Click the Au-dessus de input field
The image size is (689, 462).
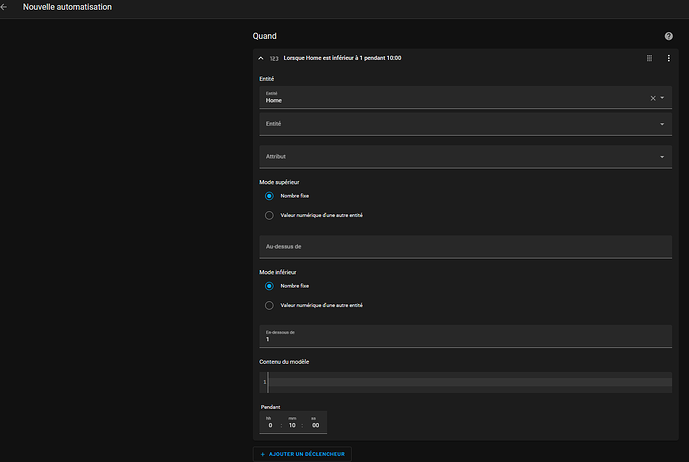[x=465, y=246]
